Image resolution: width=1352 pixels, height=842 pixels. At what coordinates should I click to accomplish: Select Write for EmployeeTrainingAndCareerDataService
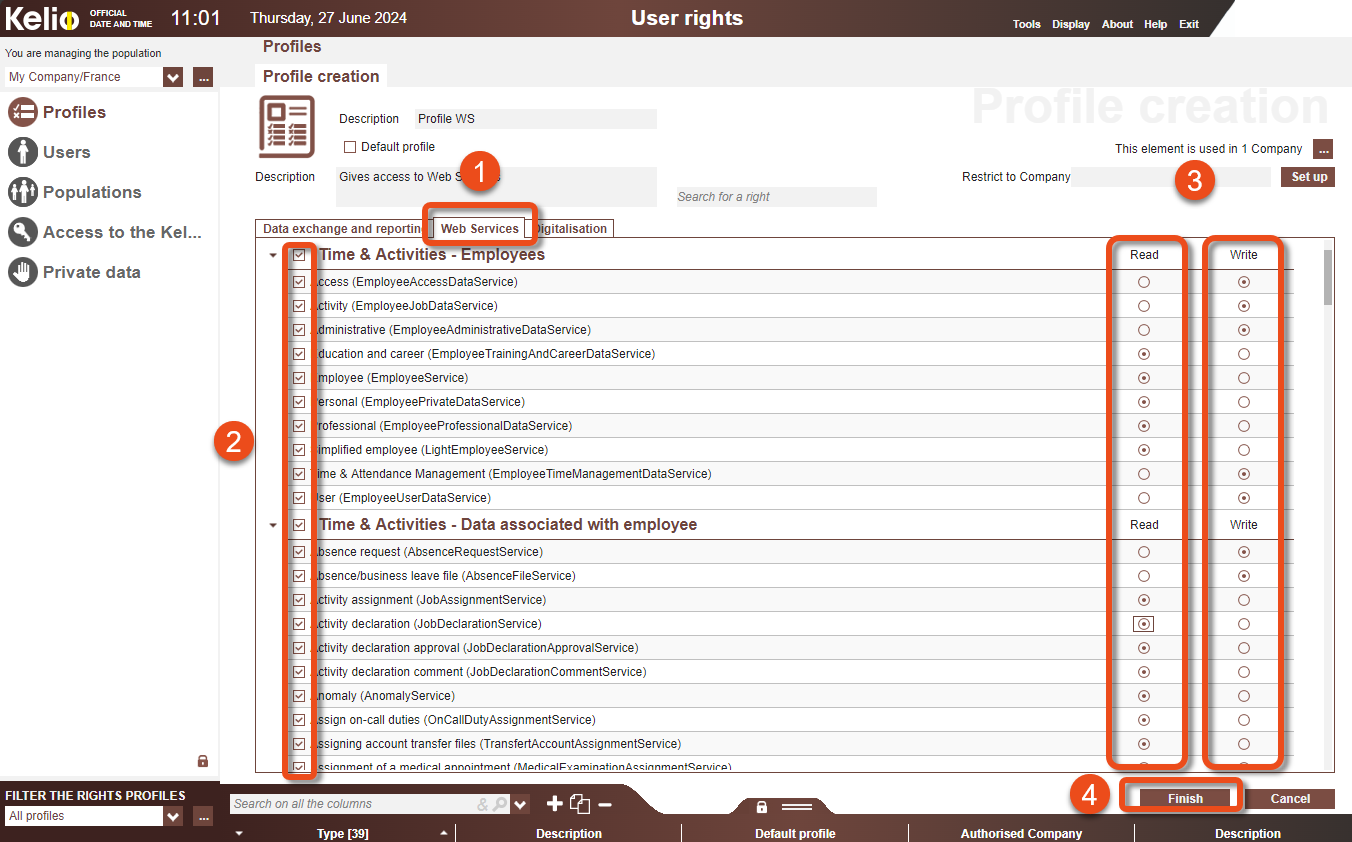(x=1244, y=354)
